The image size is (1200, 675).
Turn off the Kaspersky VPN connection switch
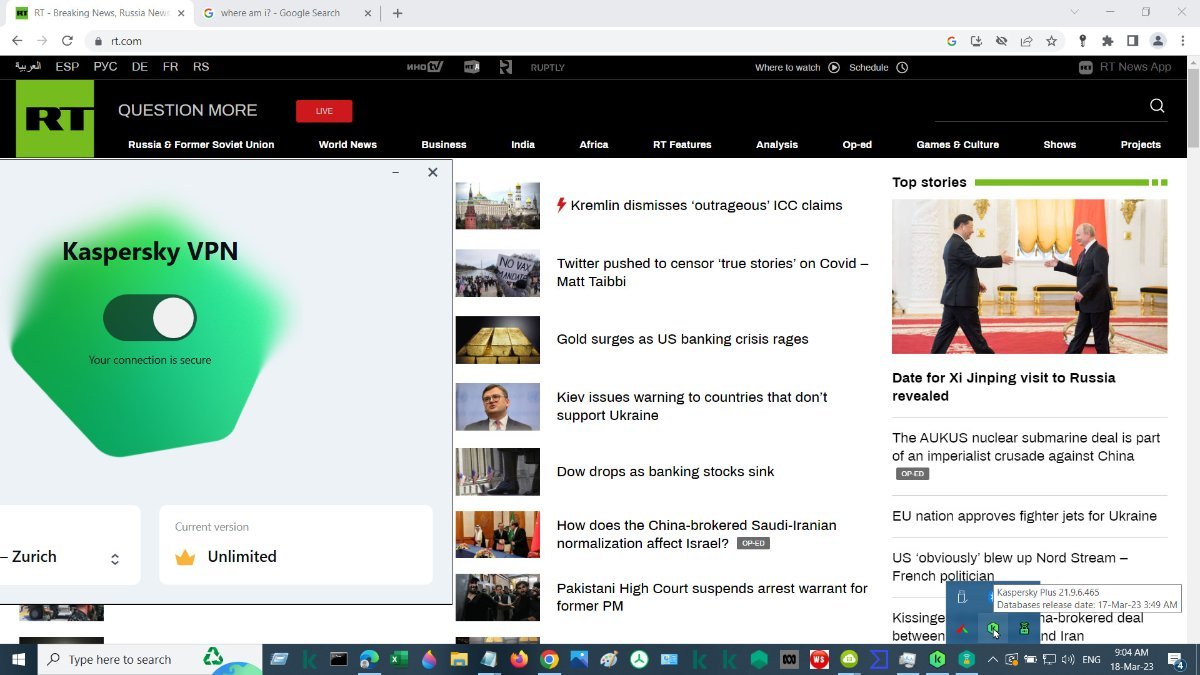click(150, 318)
